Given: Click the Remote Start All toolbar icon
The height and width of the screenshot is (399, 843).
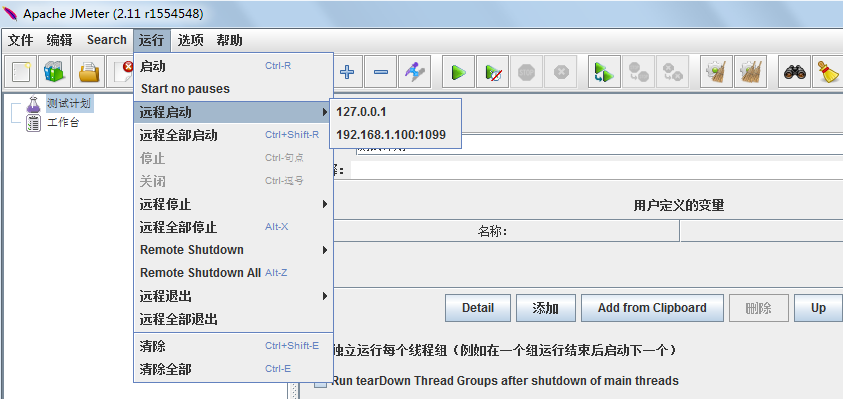Looking at the screenshot, I should coord(604,72).
